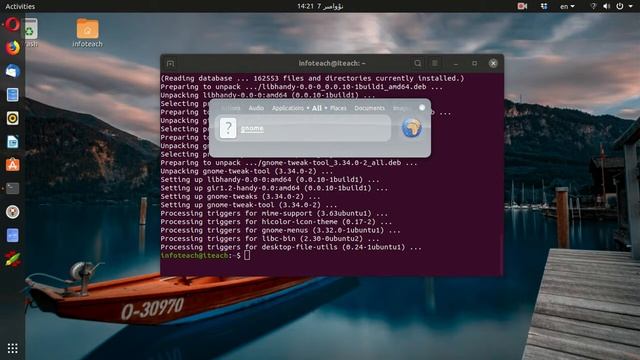Select Terminal icon in the dock

pos(13,189)
